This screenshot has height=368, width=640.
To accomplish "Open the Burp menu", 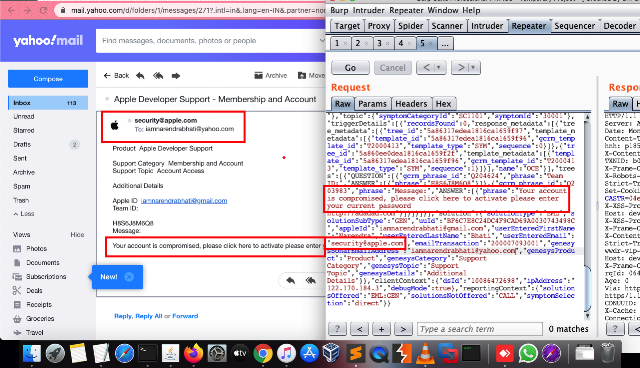I will (339, 10).
